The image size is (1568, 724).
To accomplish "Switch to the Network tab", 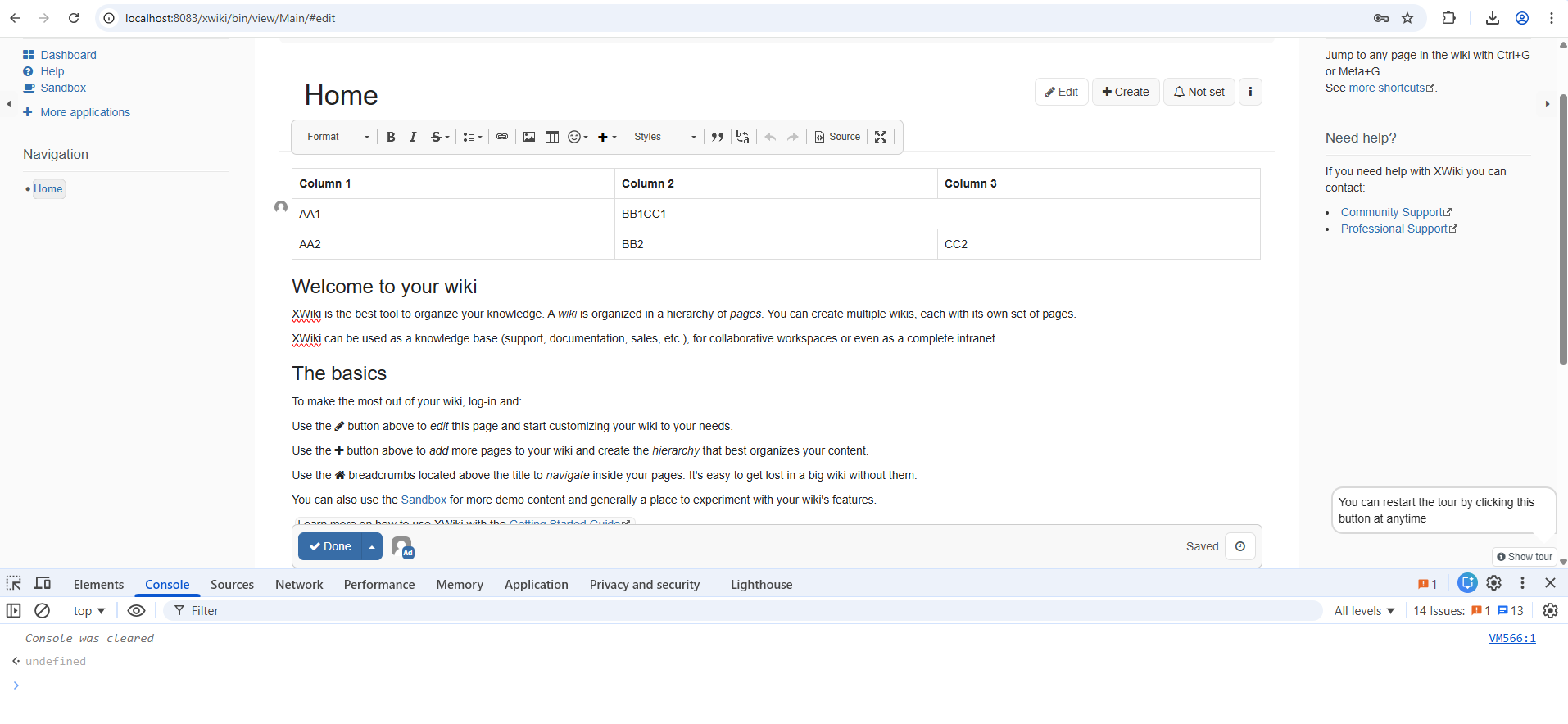I will (x=299, y=585).
